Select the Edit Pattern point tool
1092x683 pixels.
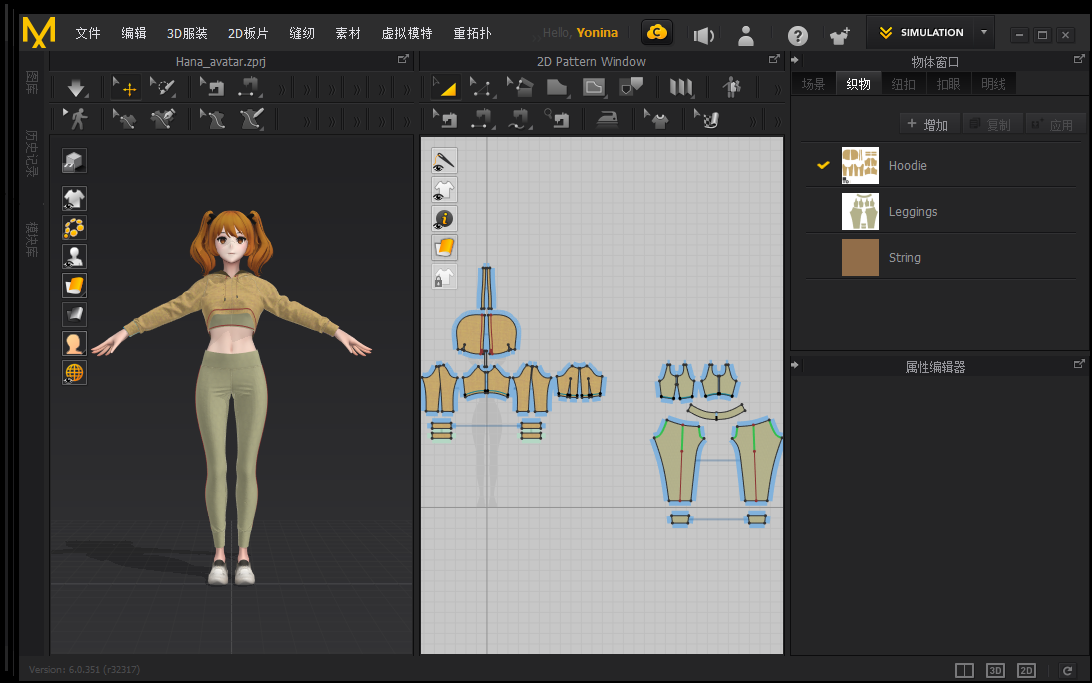pyautogui.click(x=481, y=88)
